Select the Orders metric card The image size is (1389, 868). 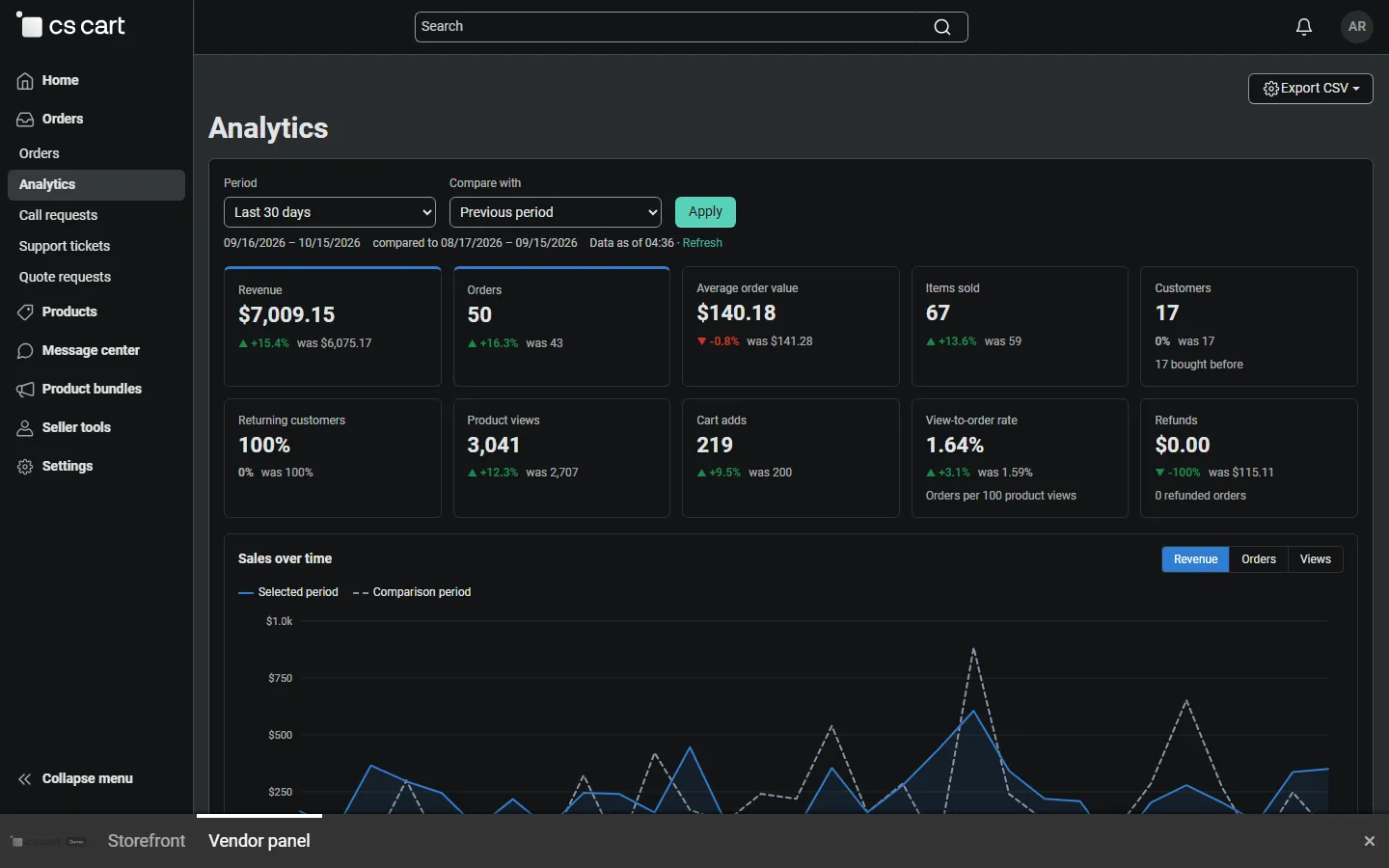click(x=561, y=327)
